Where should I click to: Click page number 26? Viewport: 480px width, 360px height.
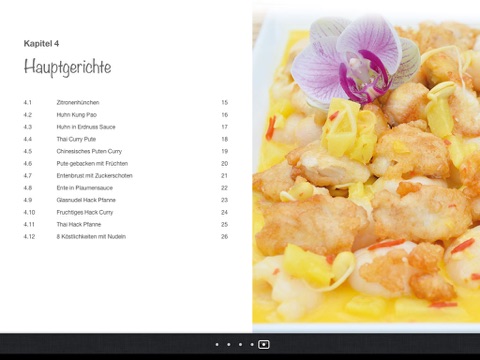[224, 237]
